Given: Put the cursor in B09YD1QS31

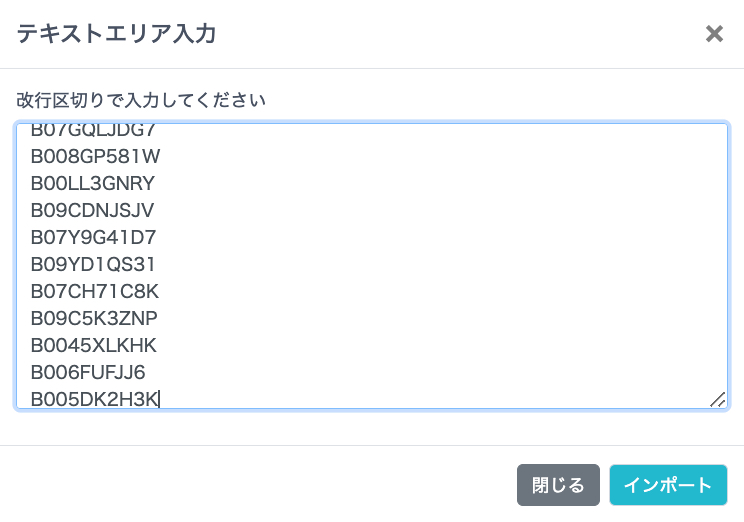Looking at the screenshot, I should pos(93,264).
